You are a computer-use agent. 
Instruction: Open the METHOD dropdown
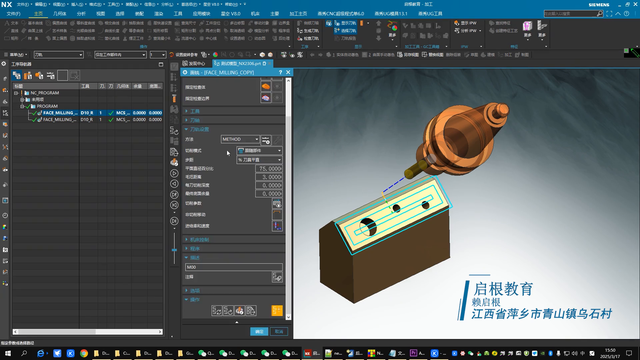(240, 139)
